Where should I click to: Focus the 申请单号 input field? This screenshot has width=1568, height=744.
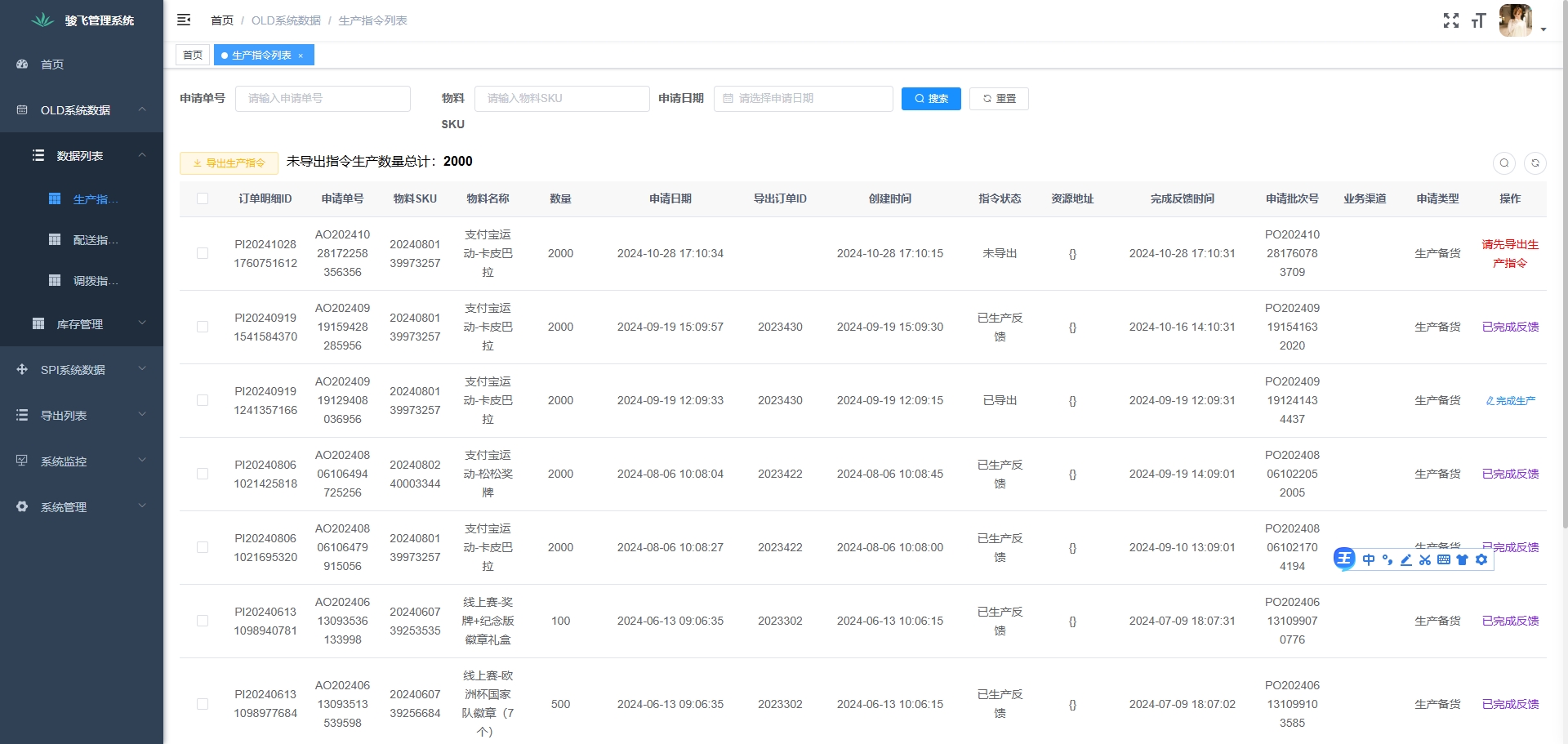pos(323,98)
